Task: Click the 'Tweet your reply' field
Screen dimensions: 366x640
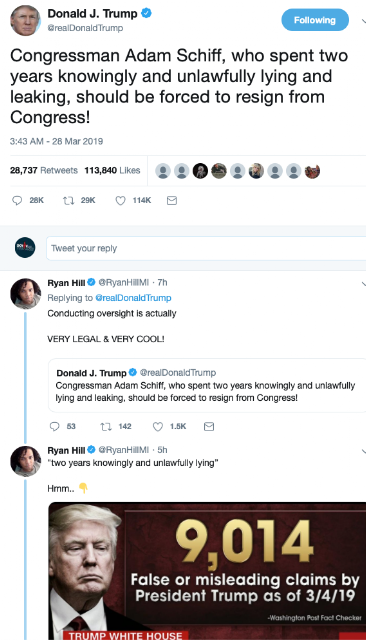Action: pos(206,248)
